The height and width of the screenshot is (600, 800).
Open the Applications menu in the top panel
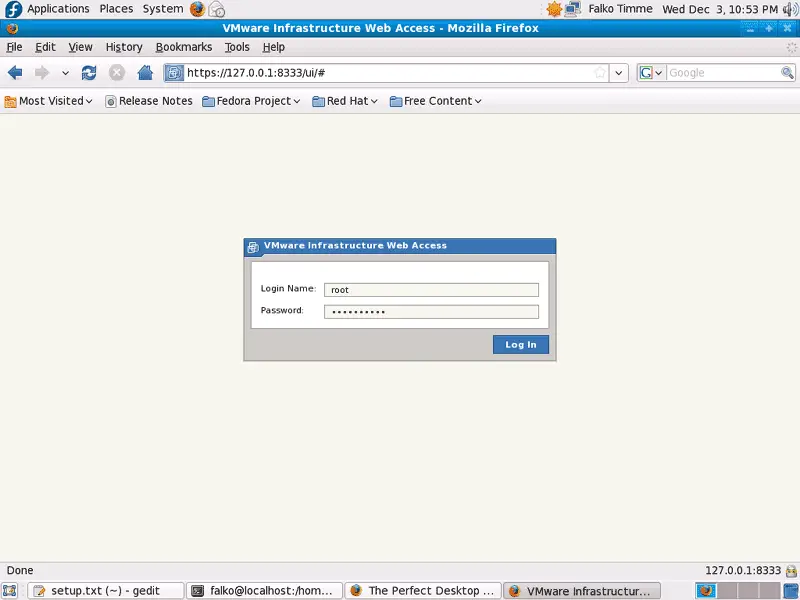pos(58,9)
